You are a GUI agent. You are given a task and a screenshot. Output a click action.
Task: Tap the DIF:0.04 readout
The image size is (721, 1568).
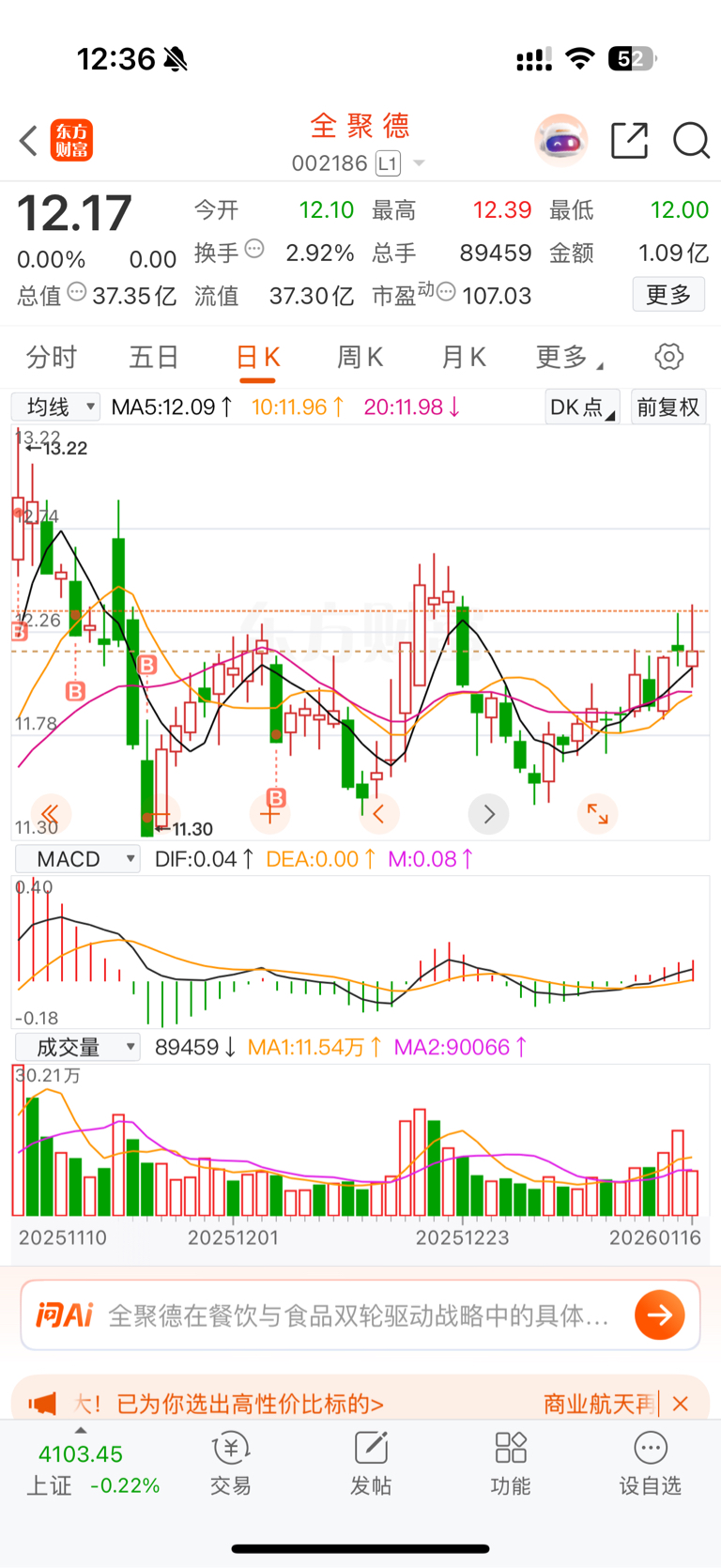coord(205,859)
